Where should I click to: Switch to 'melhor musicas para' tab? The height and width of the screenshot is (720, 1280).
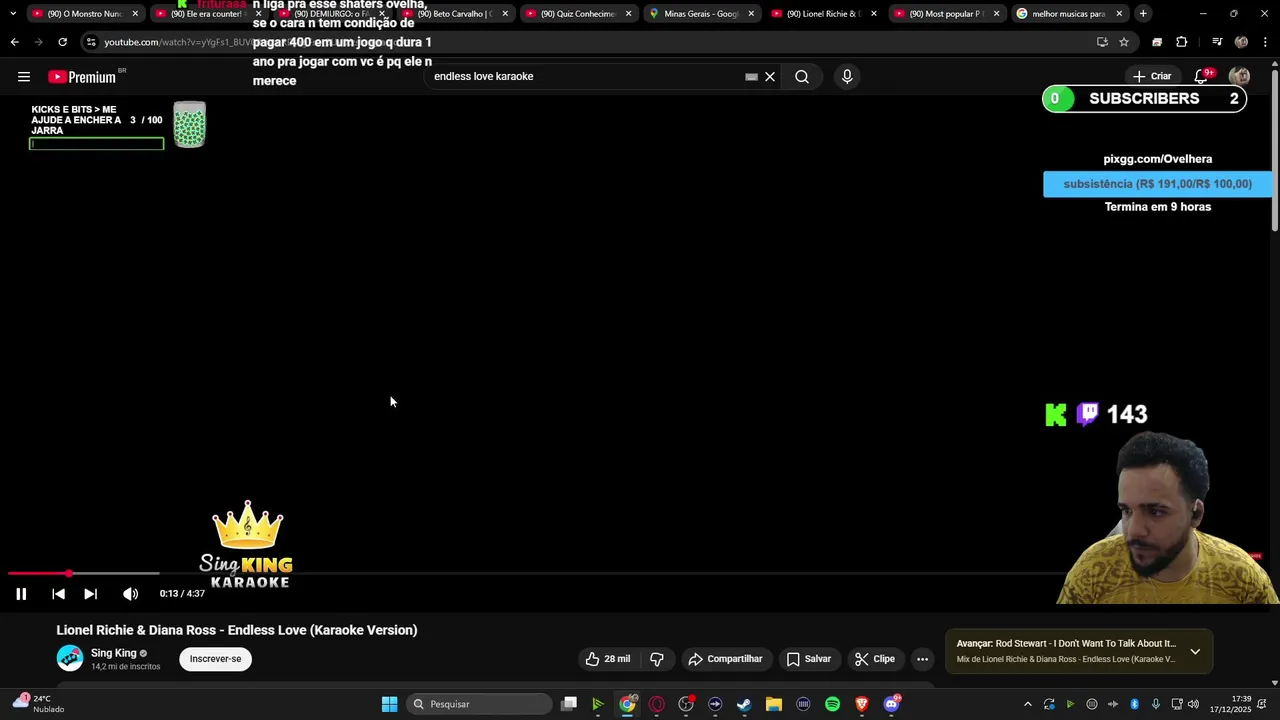click(x=1068, y=14)
